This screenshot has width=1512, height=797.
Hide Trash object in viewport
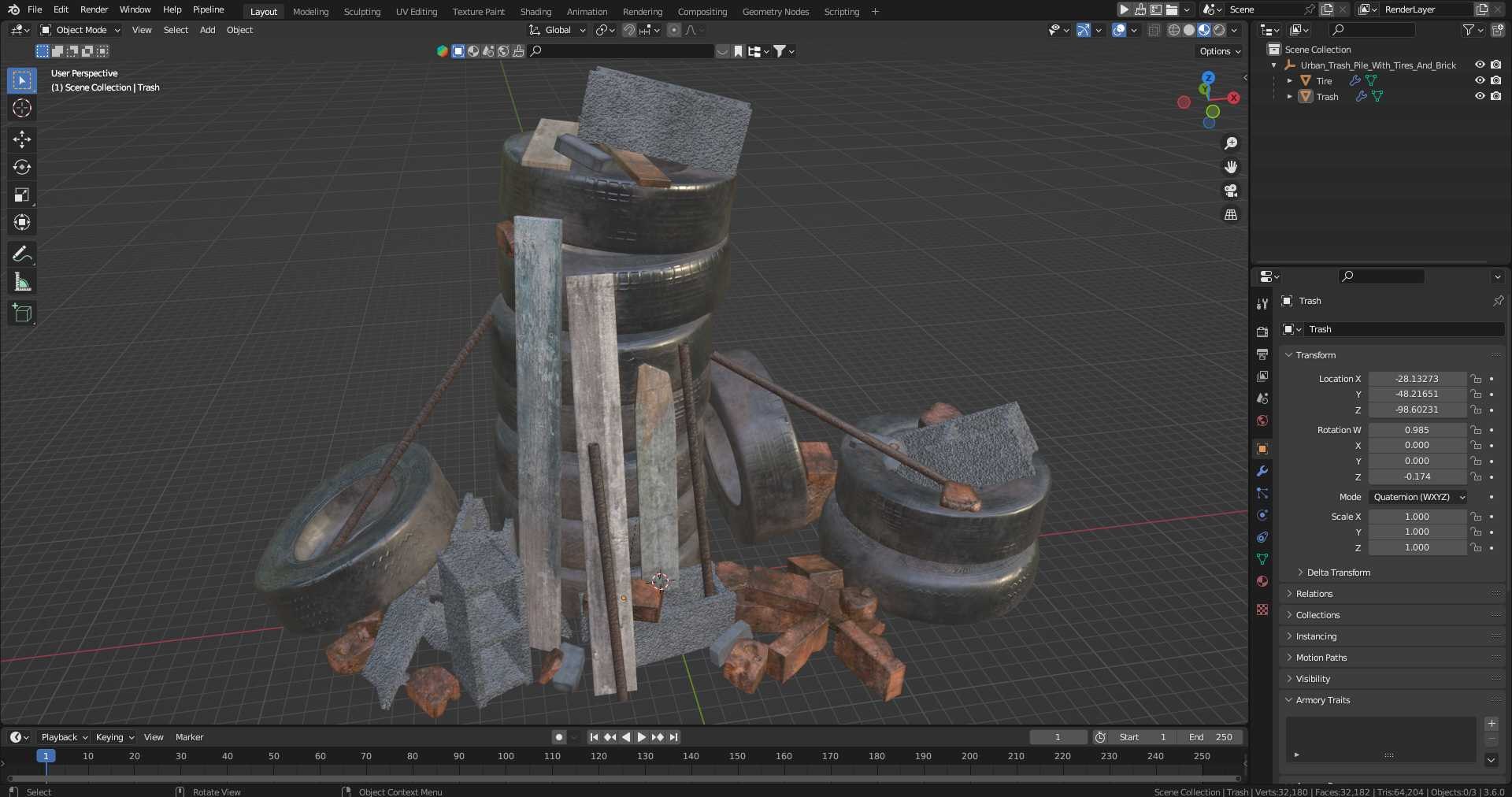click(x=1480, y=96)
